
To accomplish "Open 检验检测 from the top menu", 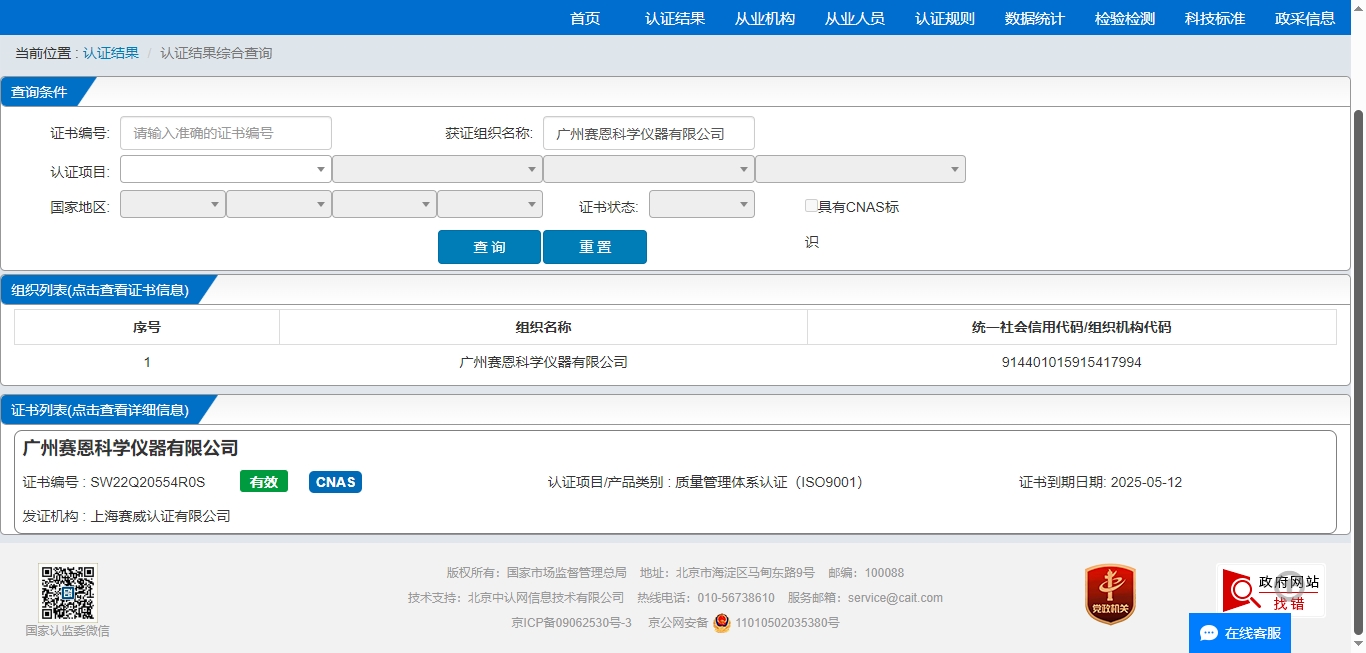I will tap(1125, 18).
